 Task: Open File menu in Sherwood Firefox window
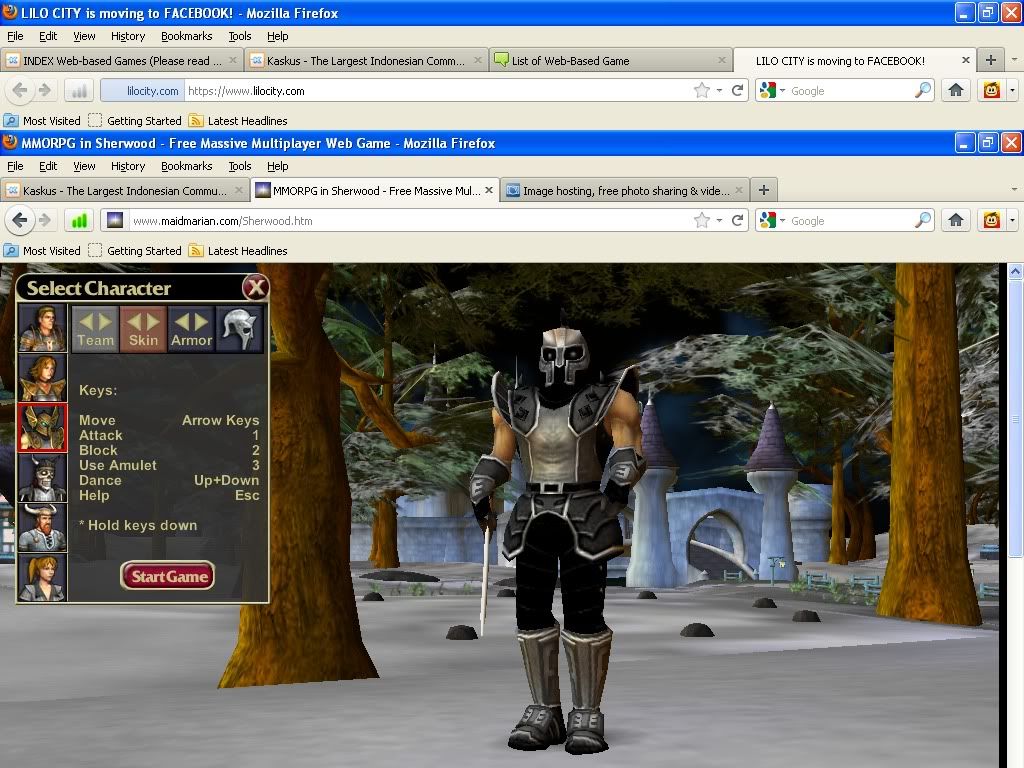[15, 166]
